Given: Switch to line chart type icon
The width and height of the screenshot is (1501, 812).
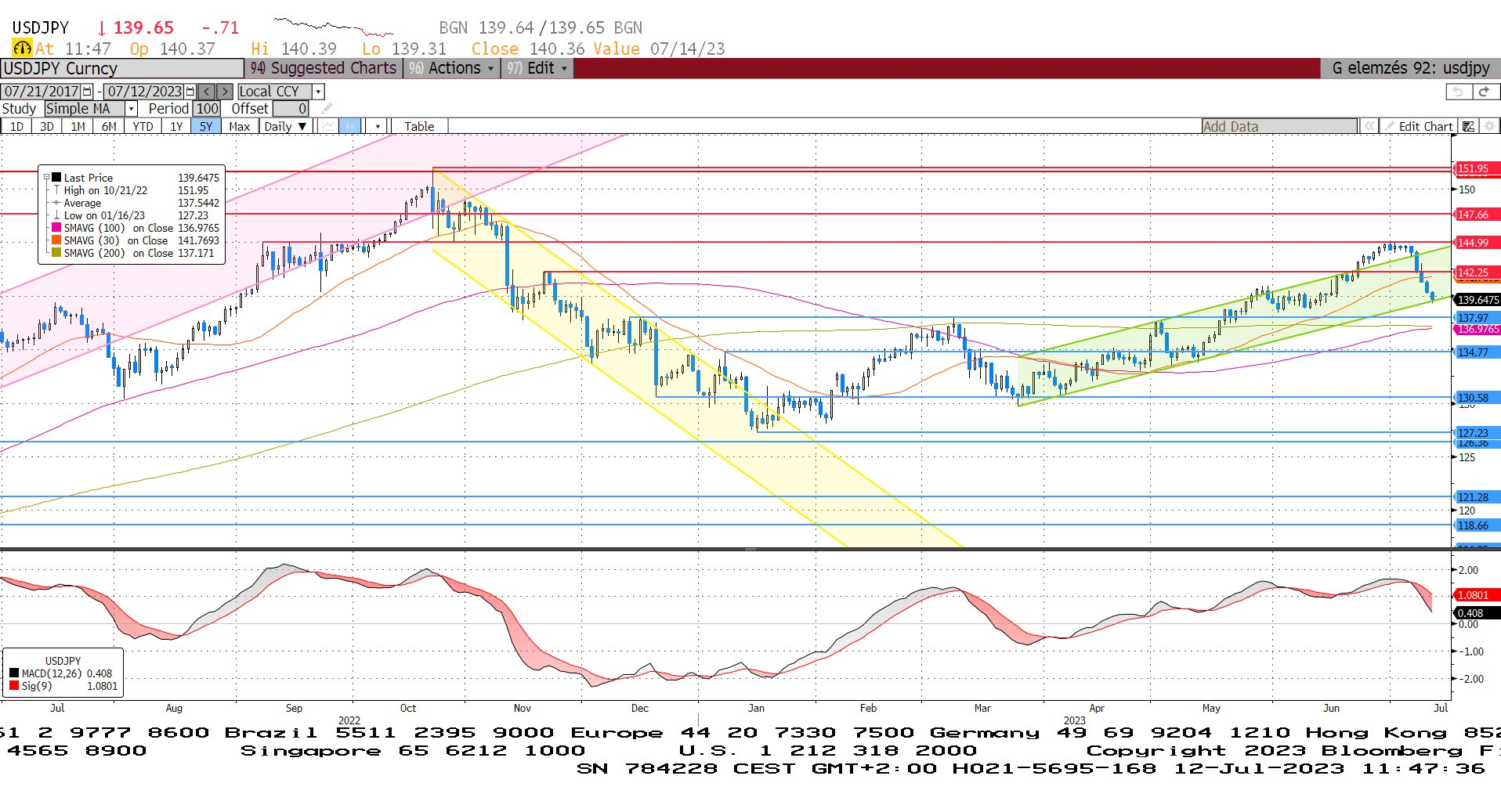Looking at the screenshot, I should coord(328,126).
